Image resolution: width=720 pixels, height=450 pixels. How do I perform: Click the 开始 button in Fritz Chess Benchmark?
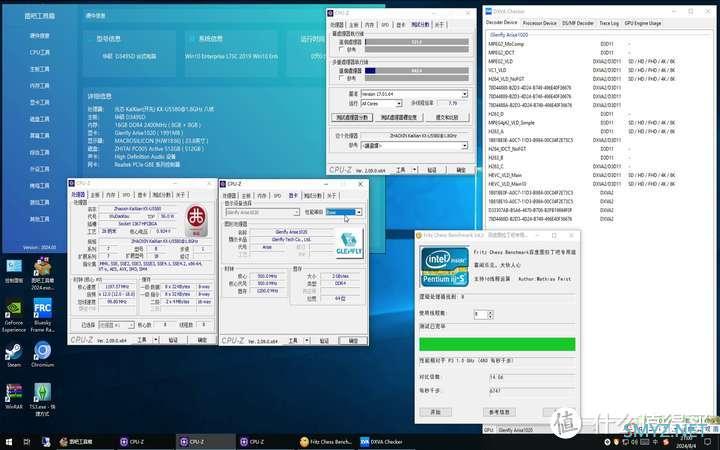[x=435, y=412]
